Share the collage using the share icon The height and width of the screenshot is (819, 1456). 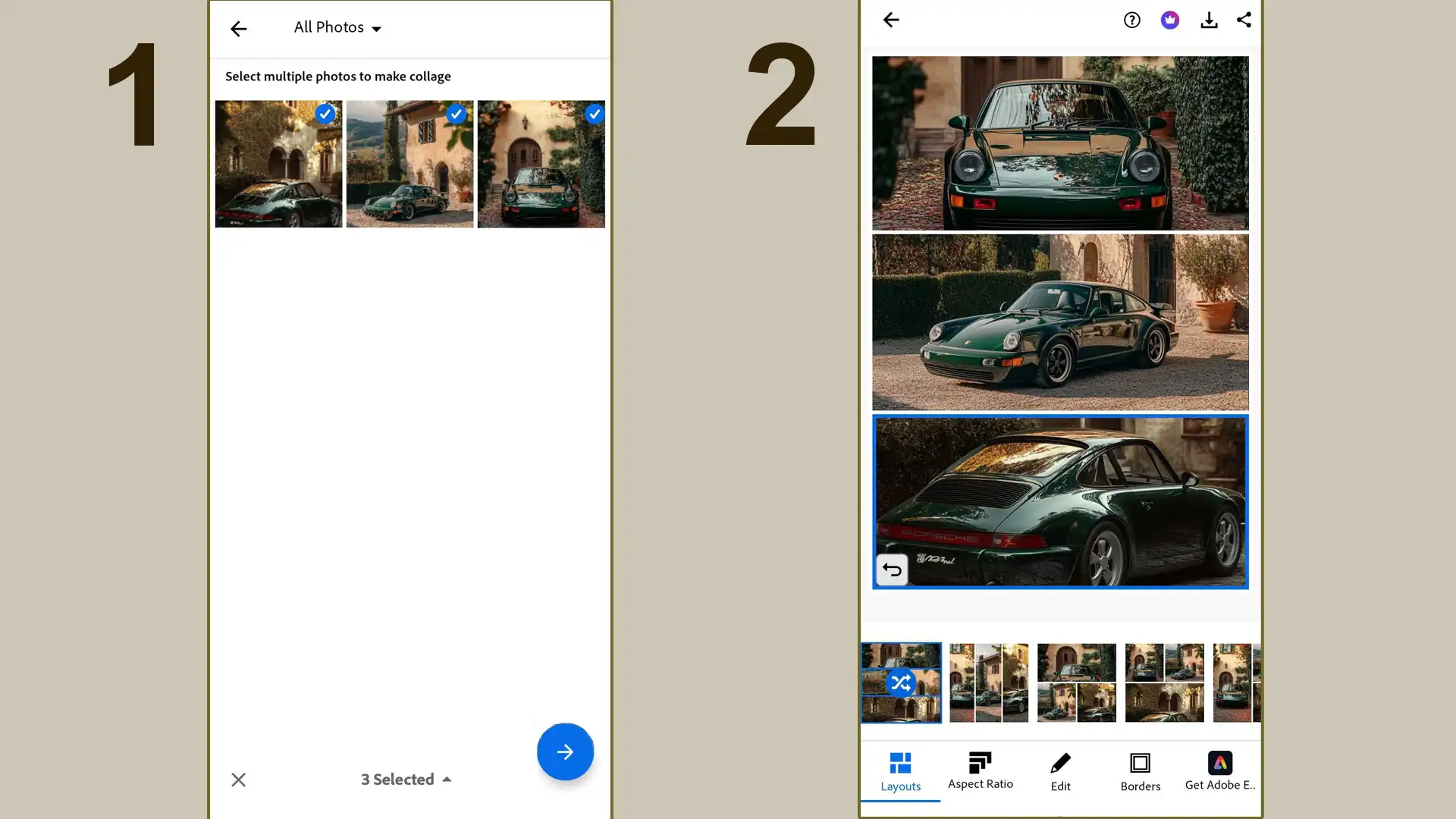(x=1244, y=20)
